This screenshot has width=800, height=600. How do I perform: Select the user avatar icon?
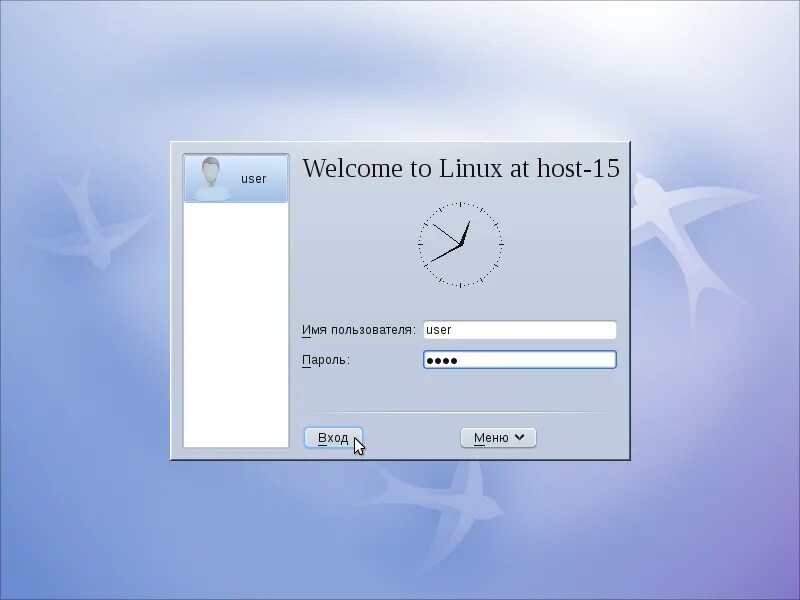(x=211, y=179)
